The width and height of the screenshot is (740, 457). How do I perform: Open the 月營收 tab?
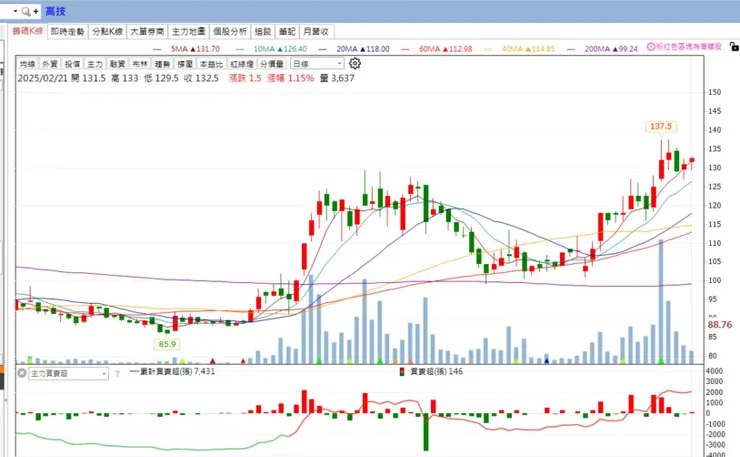tap(316, 32)
